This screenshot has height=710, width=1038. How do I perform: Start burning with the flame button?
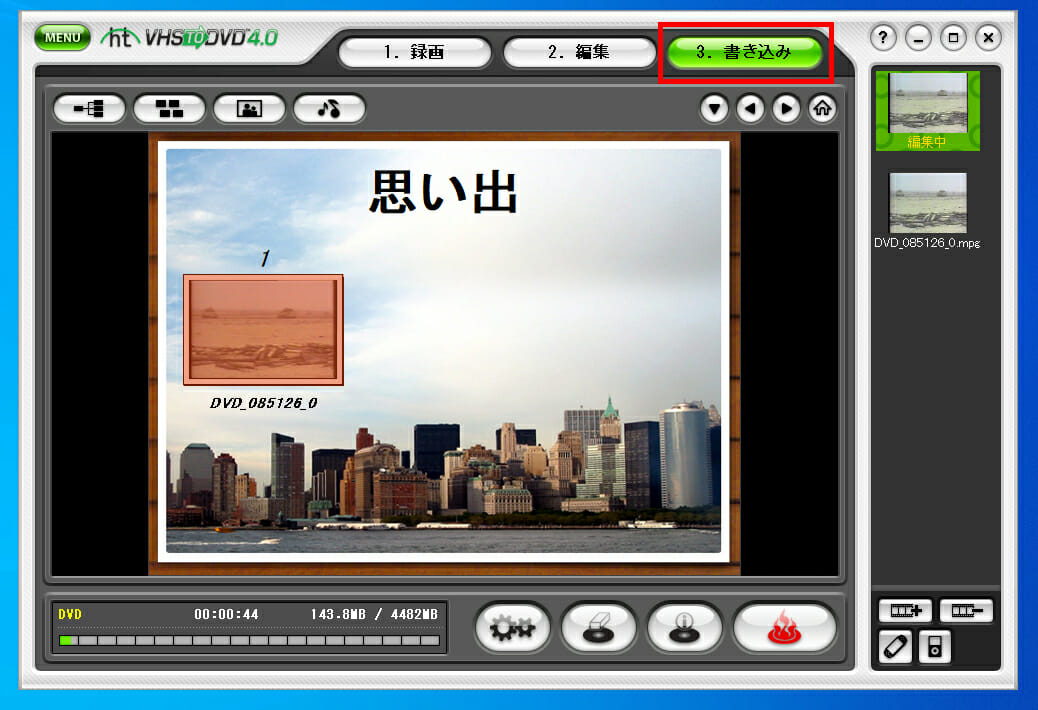coord(784,627)
